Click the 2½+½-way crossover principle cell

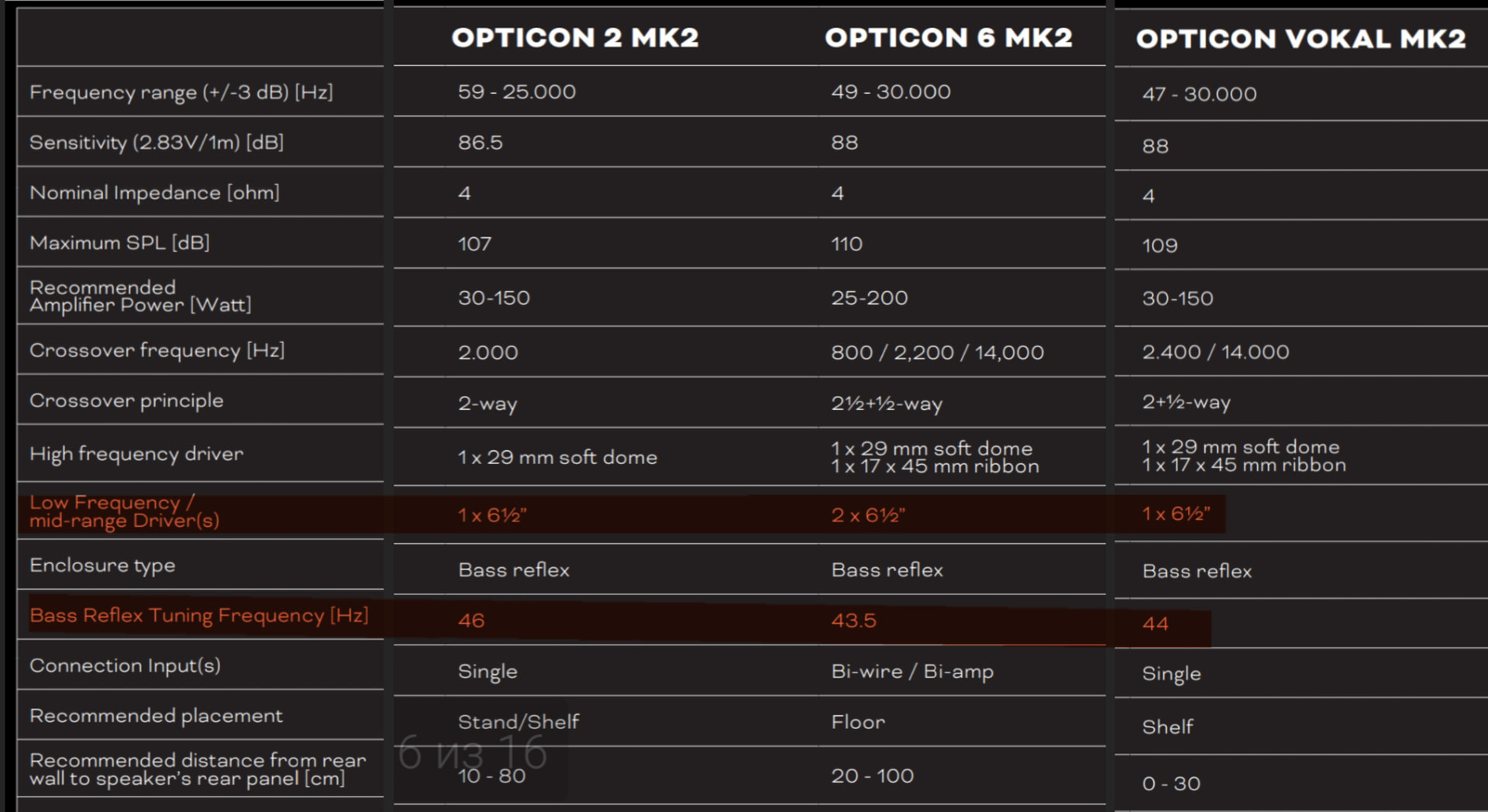pyautogui.click(x=887, y=404)
